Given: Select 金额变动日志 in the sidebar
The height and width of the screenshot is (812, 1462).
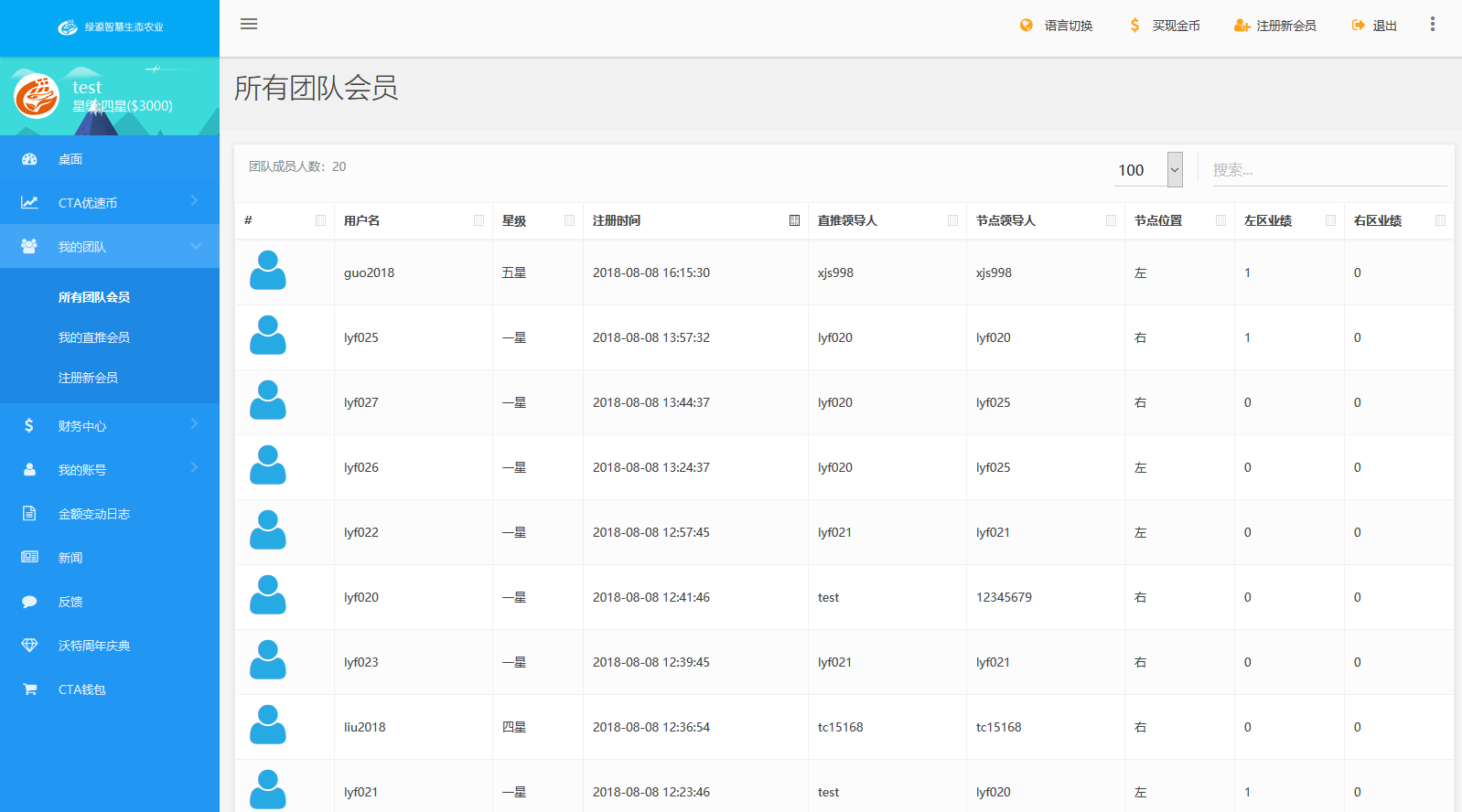Looking at the screenshot, I should click(94, 514).
